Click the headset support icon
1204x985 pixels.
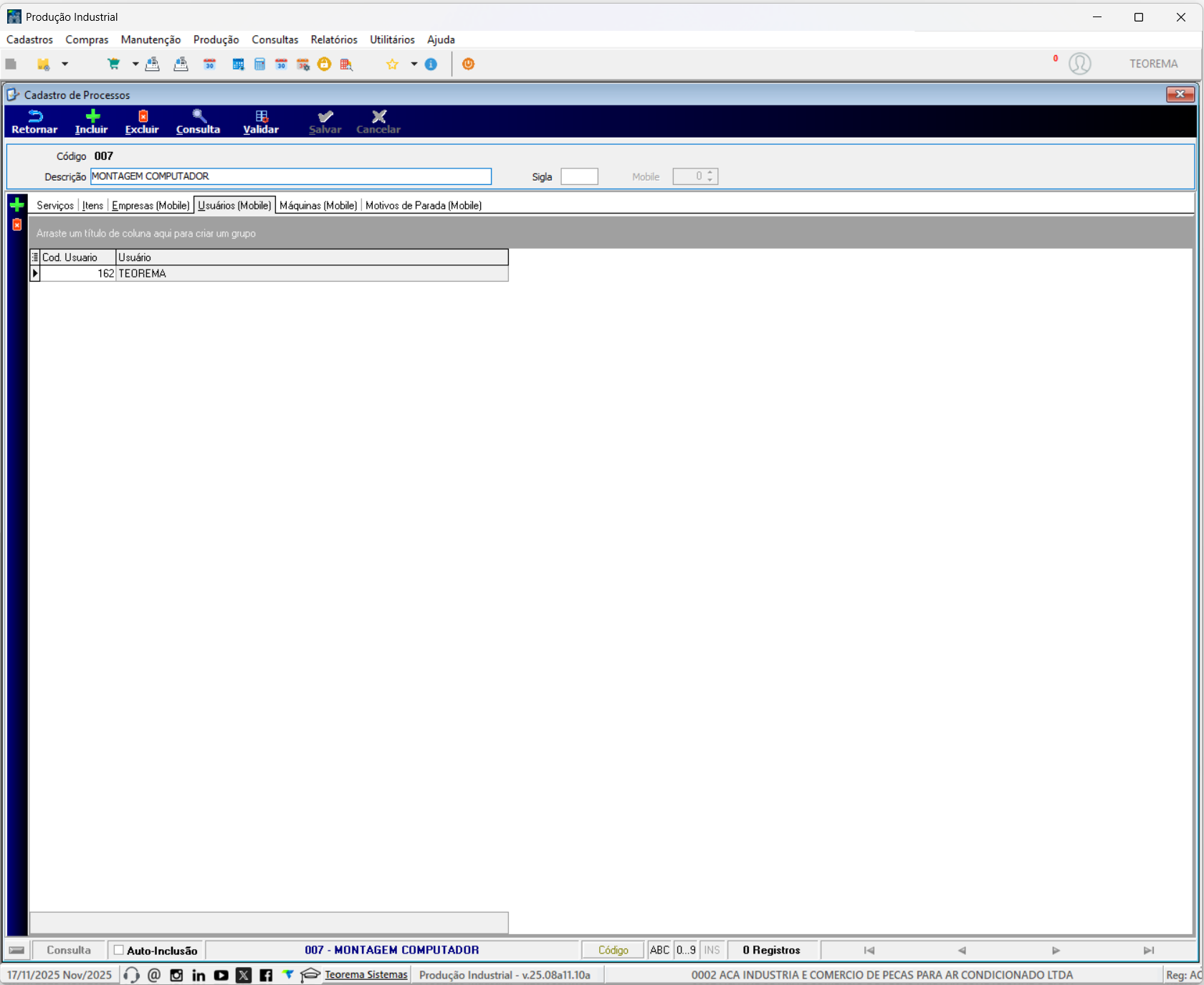point(131,975)
